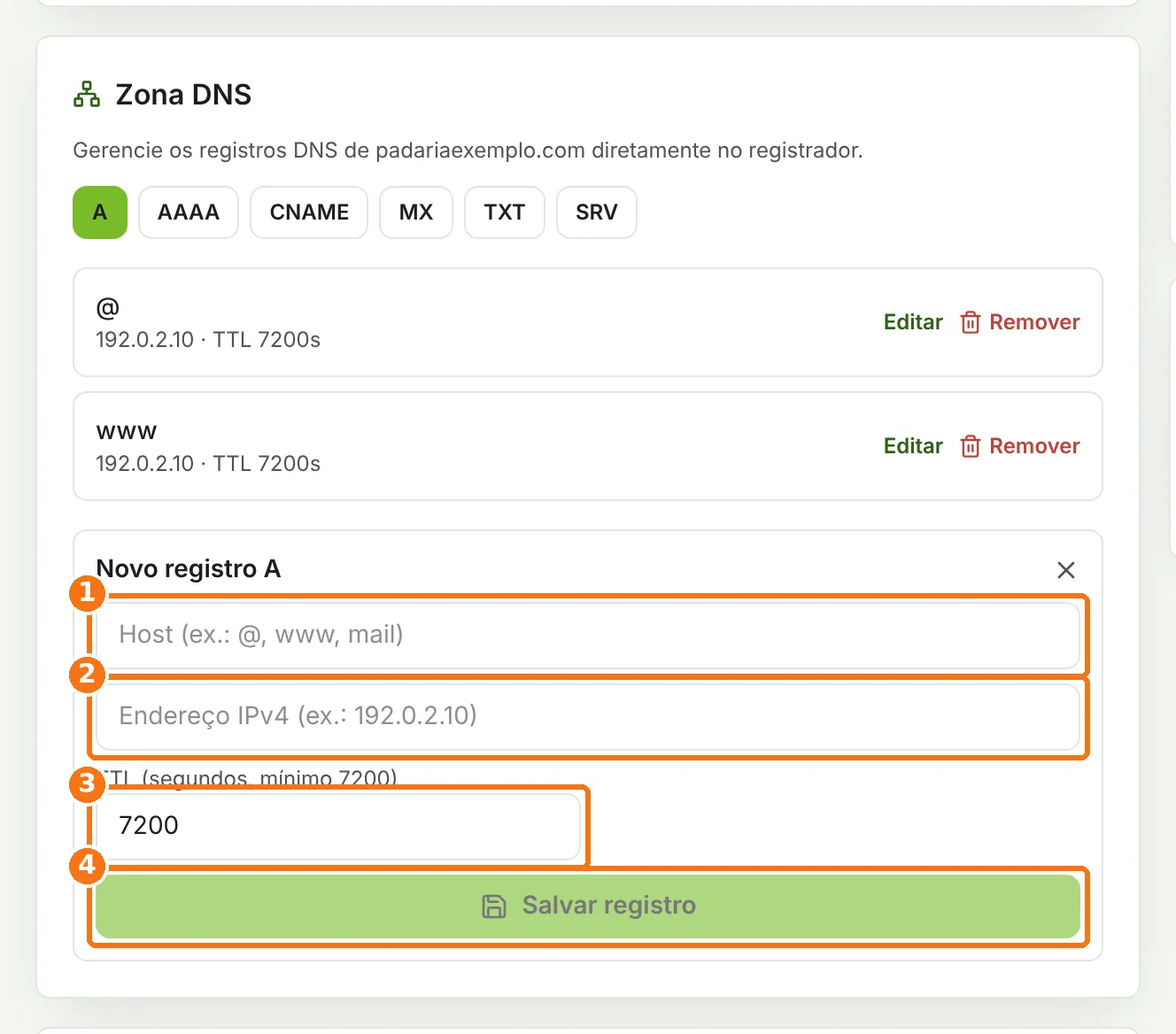Click the DNS zone network icon
The height and width of the screenshot is (1034, 1176).
coord(87,94)
